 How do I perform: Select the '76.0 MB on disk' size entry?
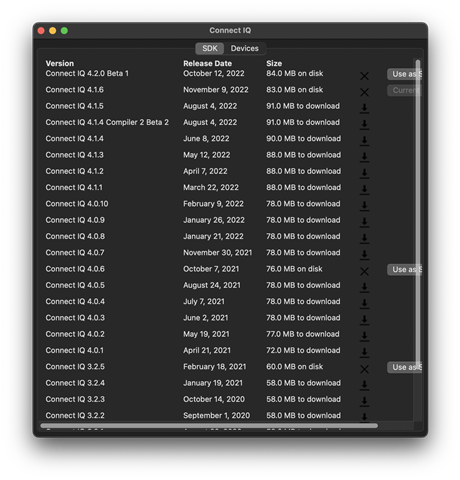(294, 269)
